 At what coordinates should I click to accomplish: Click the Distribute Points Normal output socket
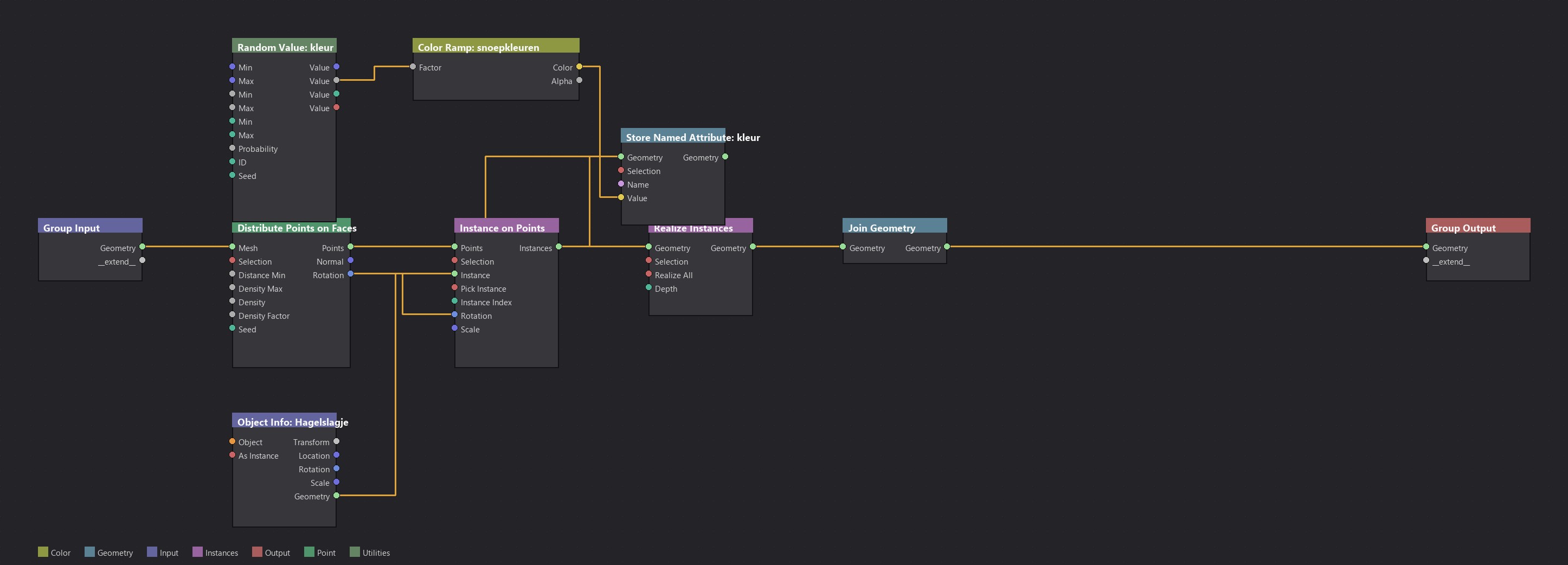351,260
